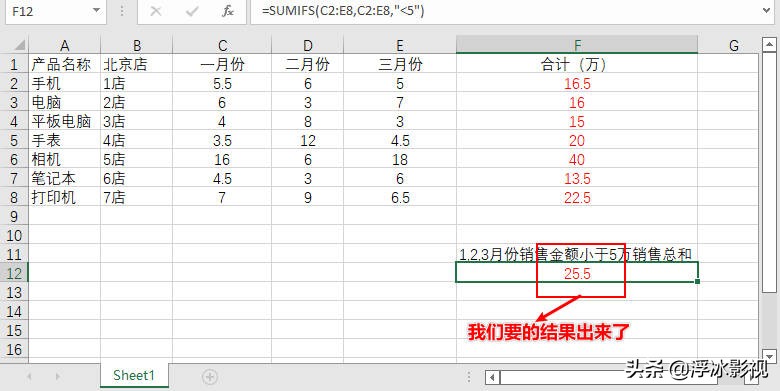The height and width of the screenshot is (391, 780).
Task: Click the 笔记本 cell
Action: point(65,178)
